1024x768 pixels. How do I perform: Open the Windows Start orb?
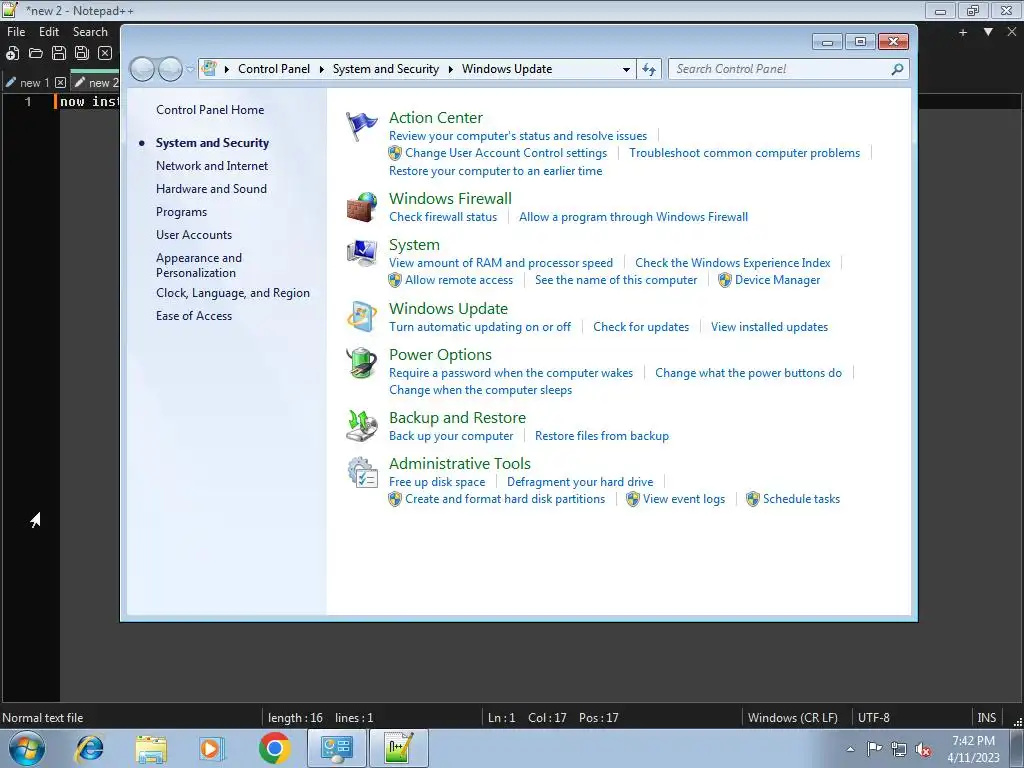click(x=27, y=748)
